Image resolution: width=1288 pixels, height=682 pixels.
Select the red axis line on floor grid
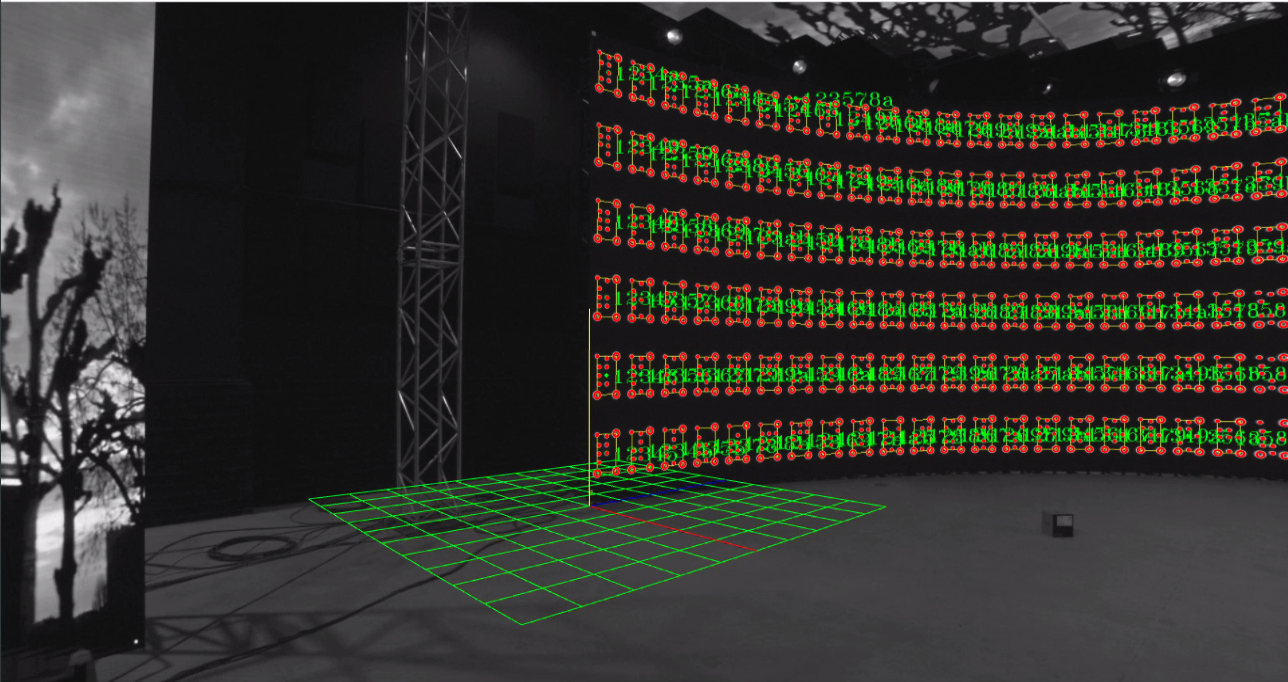tap(672, 528)
